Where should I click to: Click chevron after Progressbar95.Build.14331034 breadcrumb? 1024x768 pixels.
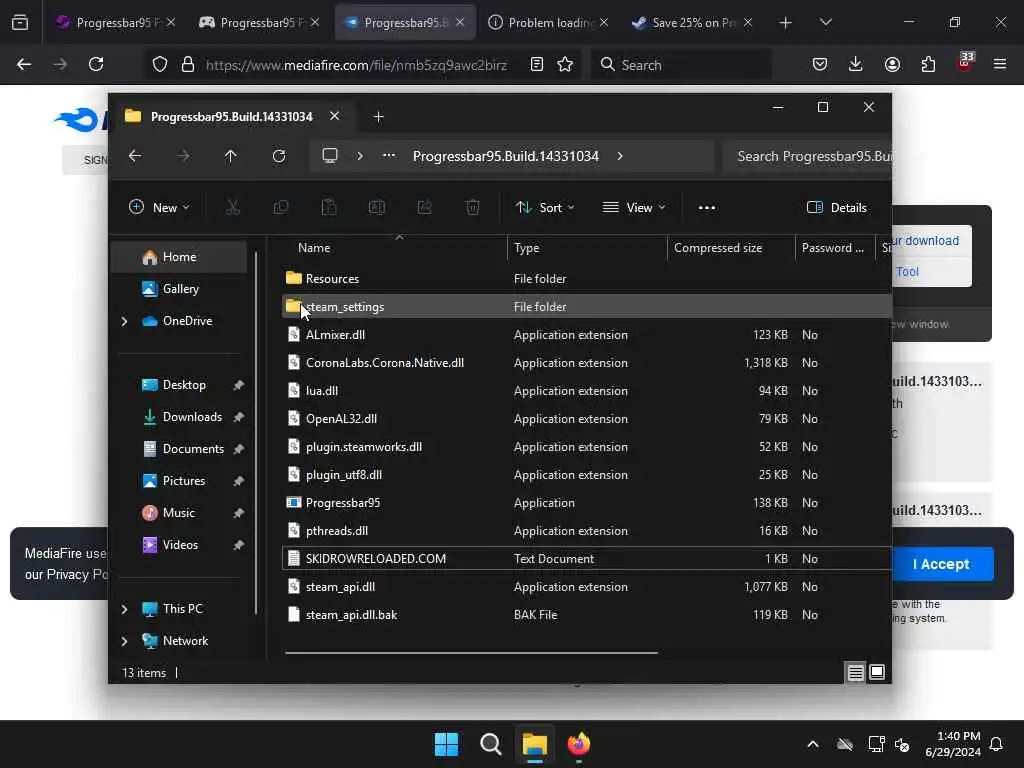[620, 156]
